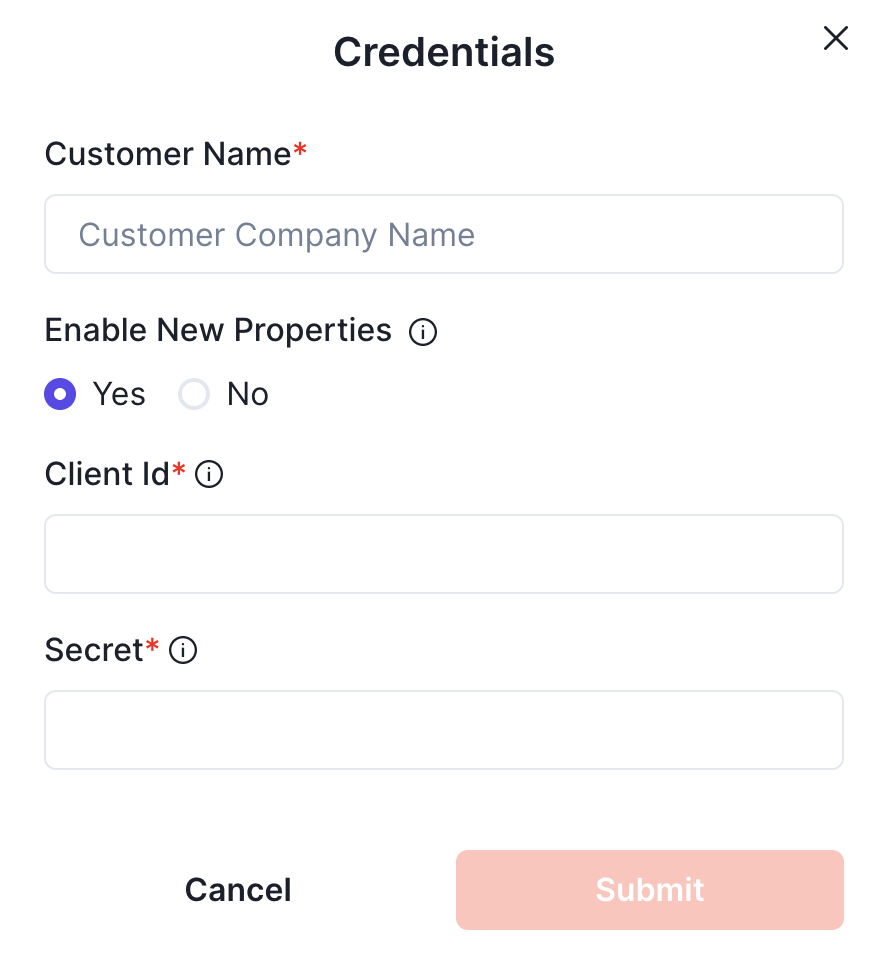Click the Credentials dialog title

click(x=444, y=52)
